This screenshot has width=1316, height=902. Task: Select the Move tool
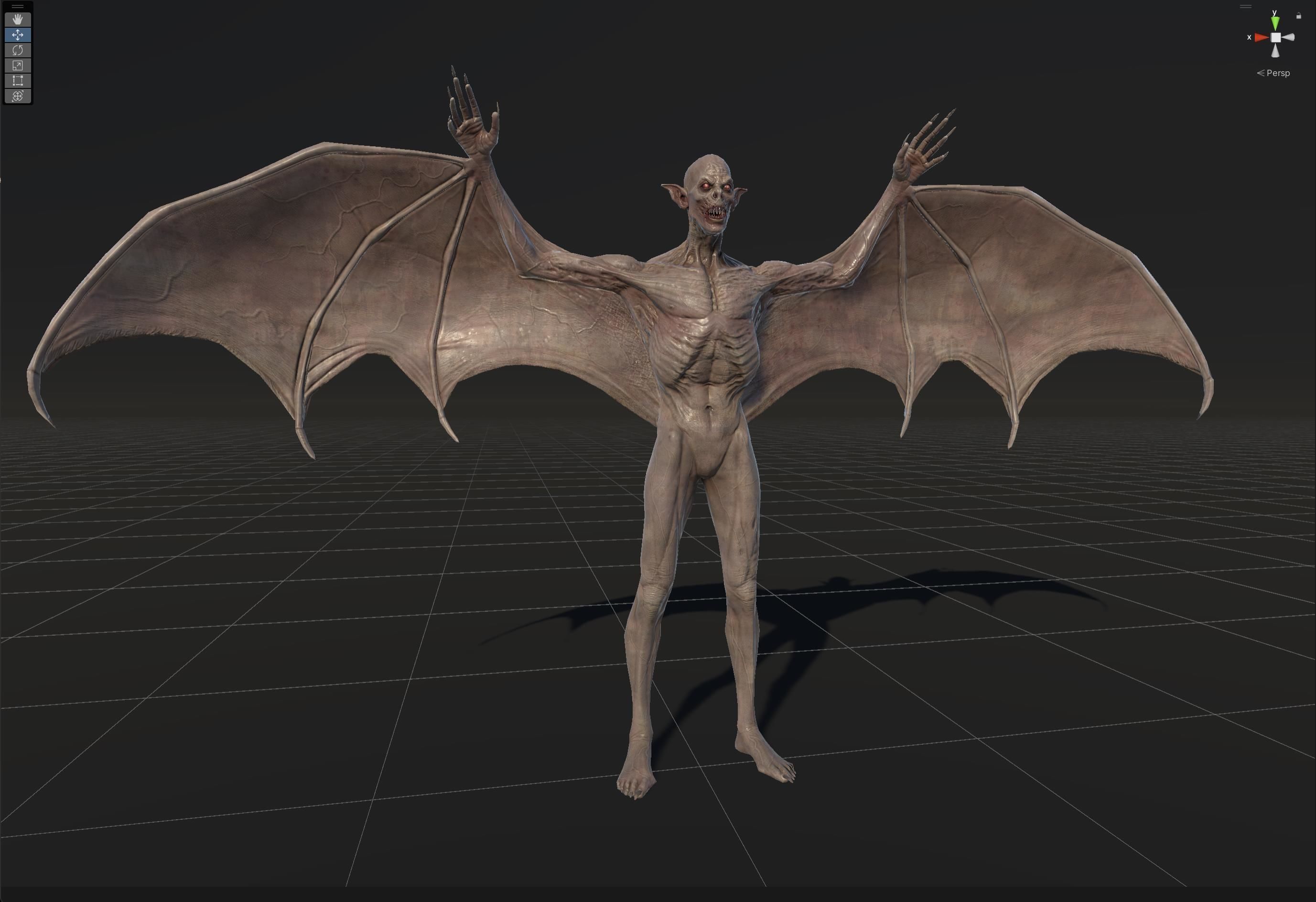(18, 35)
